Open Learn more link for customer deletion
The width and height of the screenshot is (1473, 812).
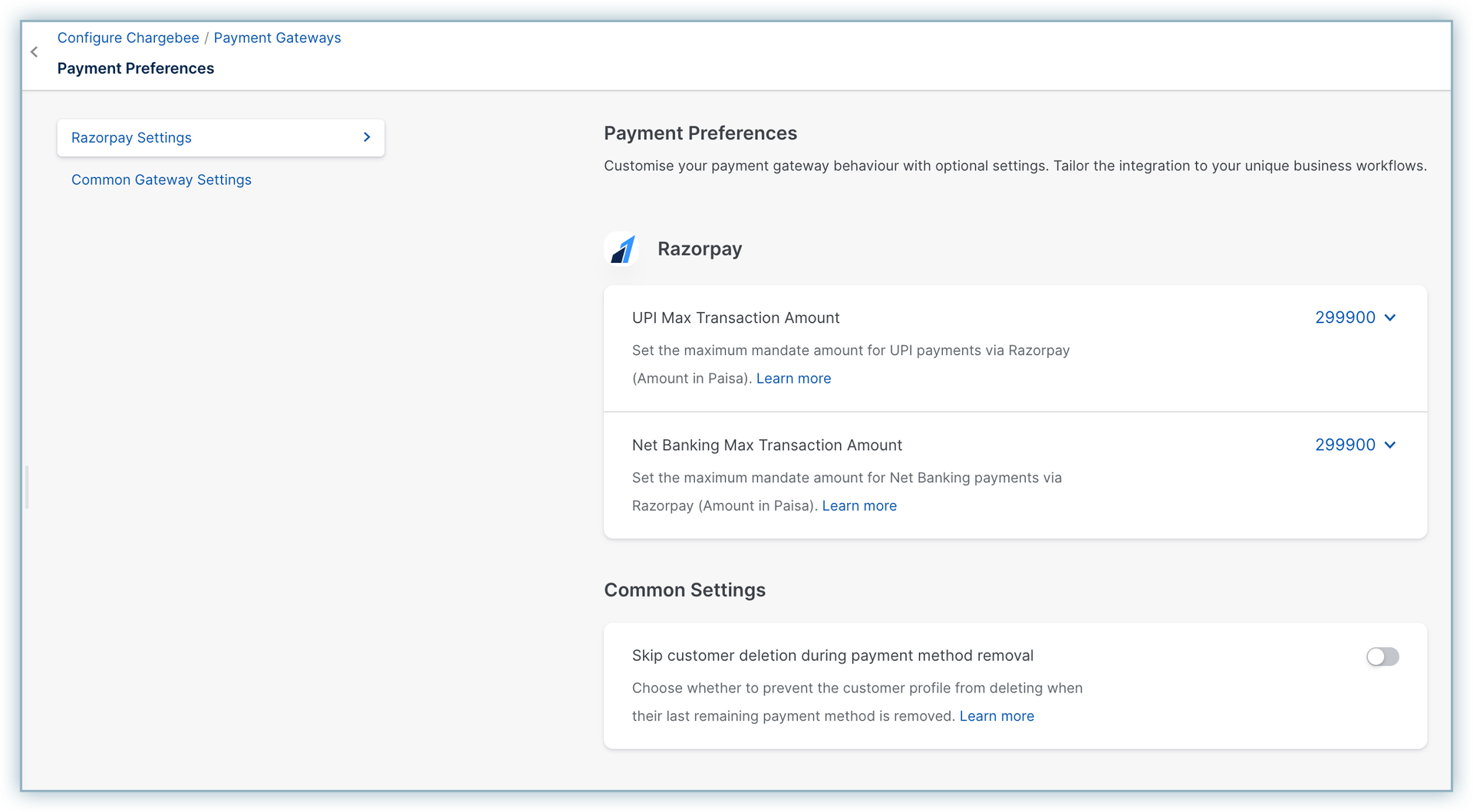(997, 715)
